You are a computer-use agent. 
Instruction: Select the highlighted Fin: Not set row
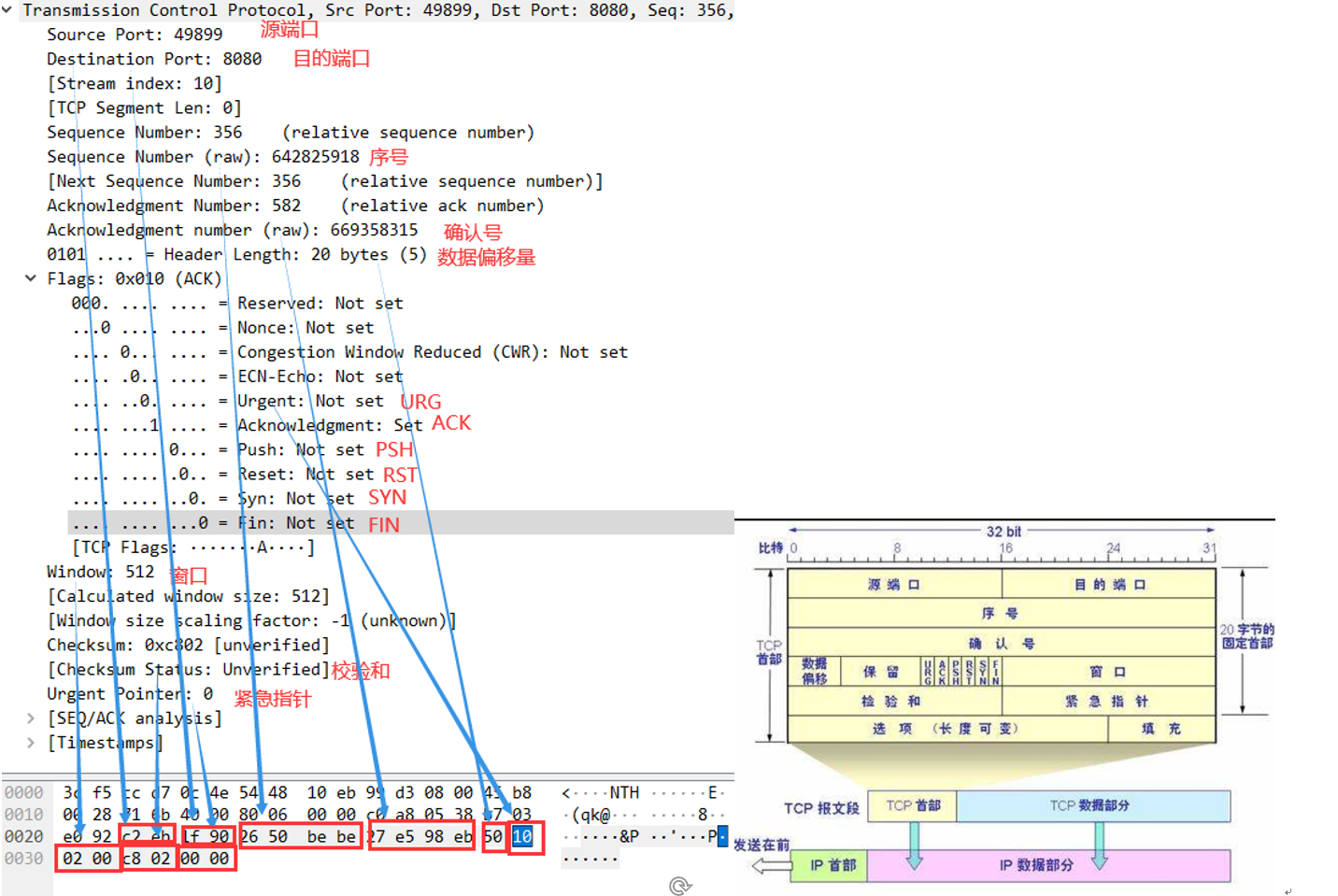401,522
